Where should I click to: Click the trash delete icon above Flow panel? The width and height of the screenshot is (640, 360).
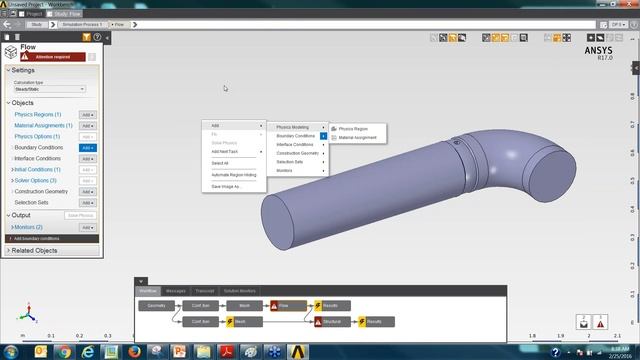pyautogui.click(x=17, y=37)
